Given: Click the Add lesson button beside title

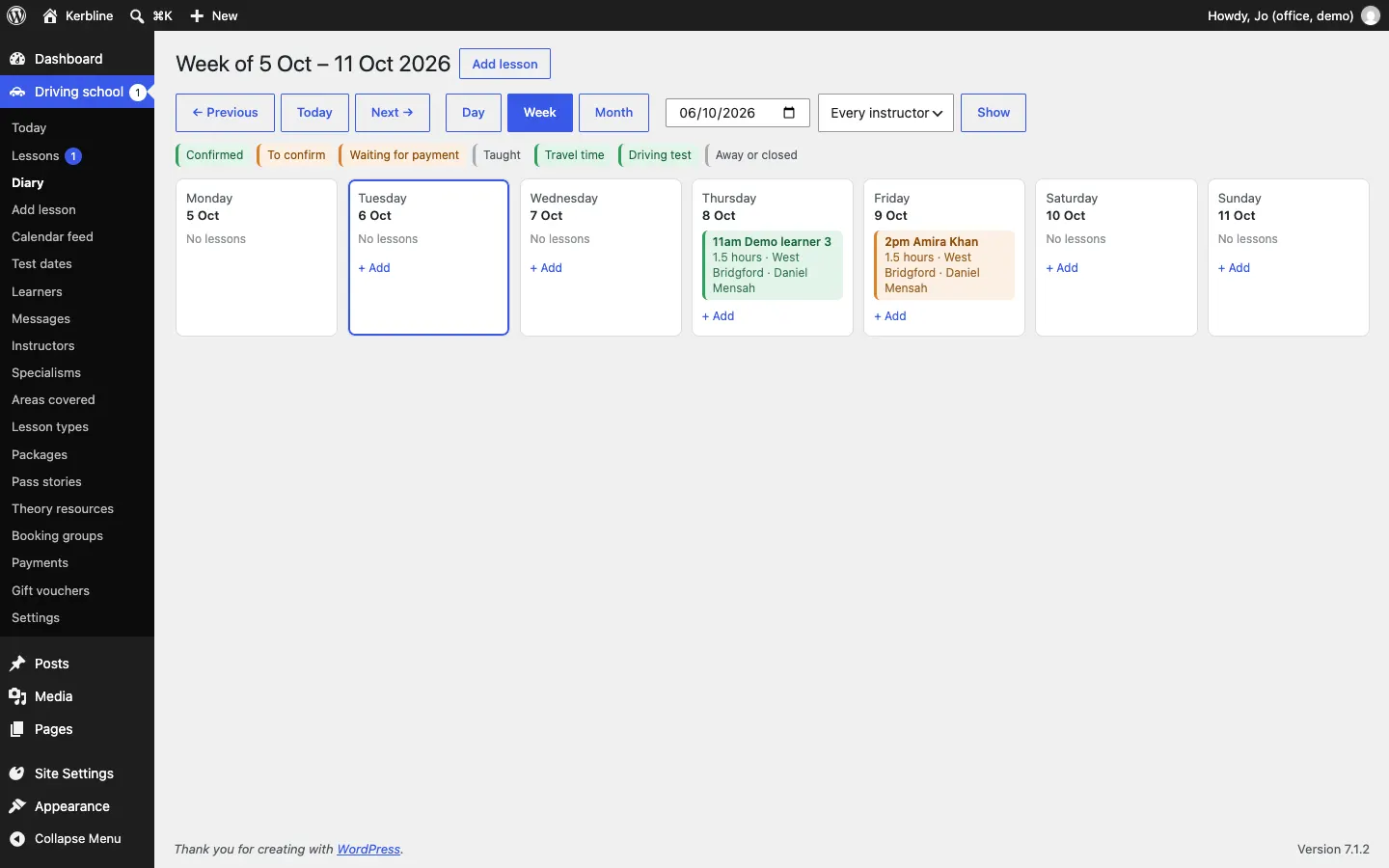Looking at the screenshot, I should pyautogui.click(x=504, y=64).
